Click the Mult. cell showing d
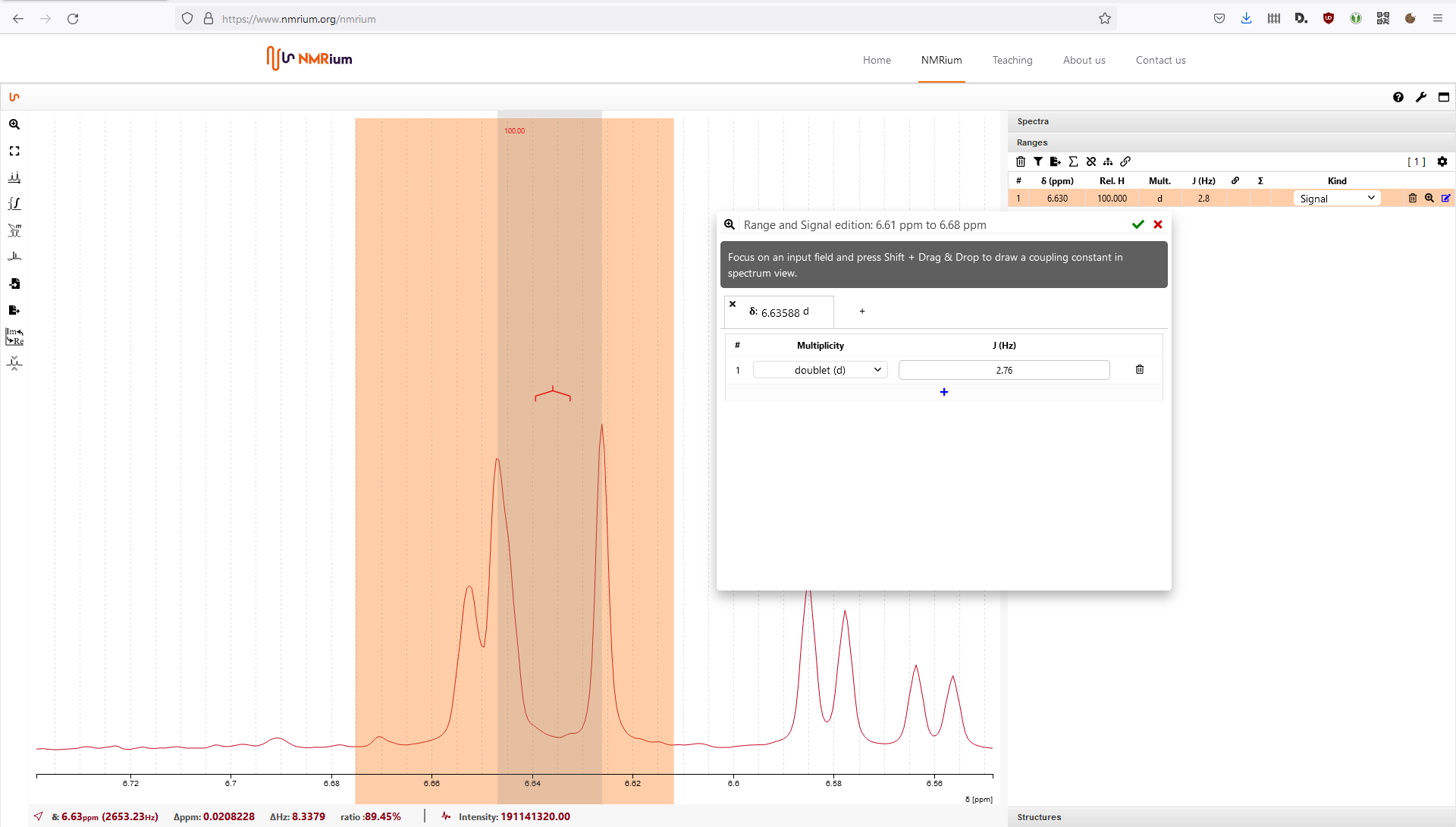1456x827 pixels. pos(1159,199)
